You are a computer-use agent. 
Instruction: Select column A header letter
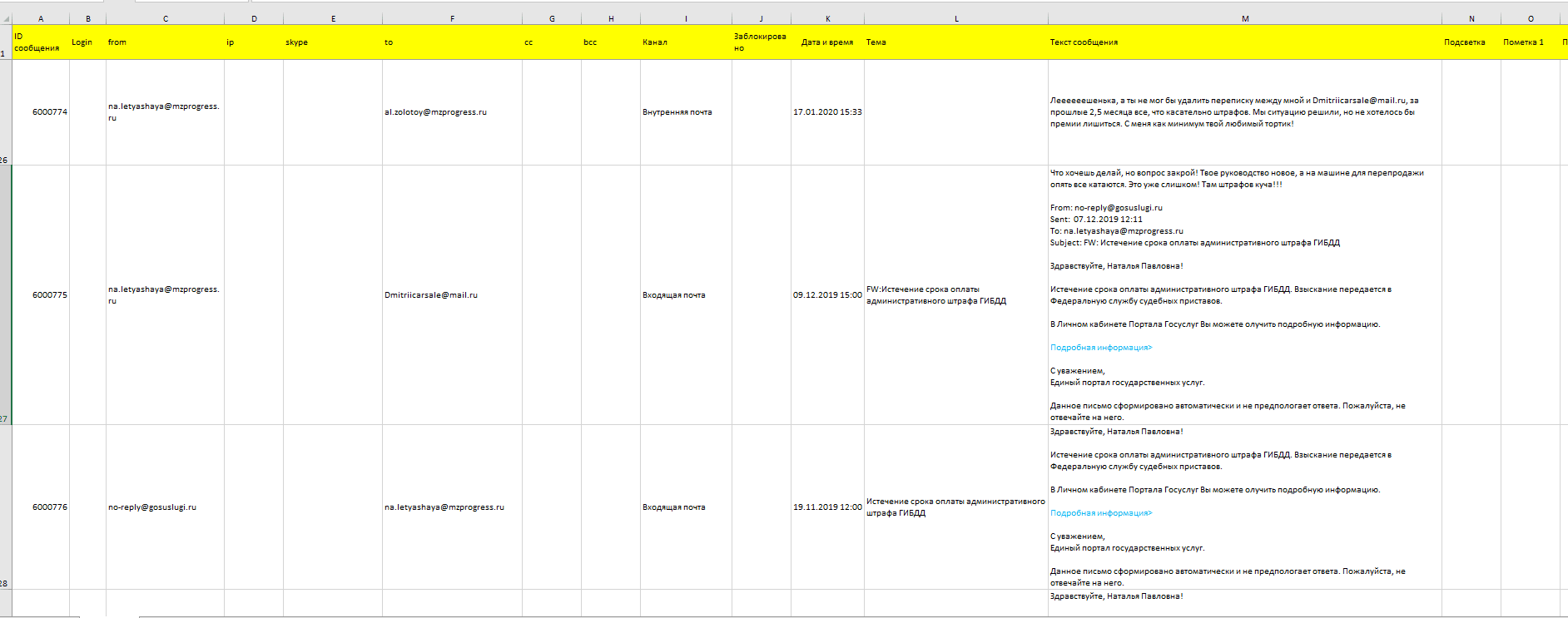tap(41, 18)
